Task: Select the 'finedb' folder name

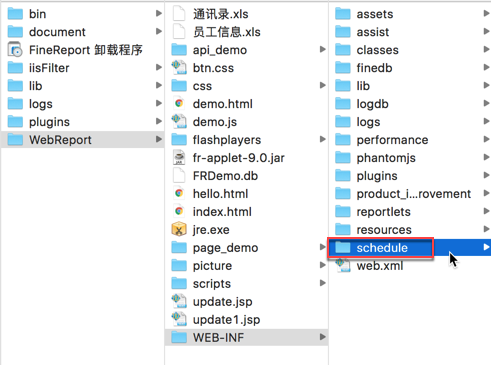Action: click(374, 68)
